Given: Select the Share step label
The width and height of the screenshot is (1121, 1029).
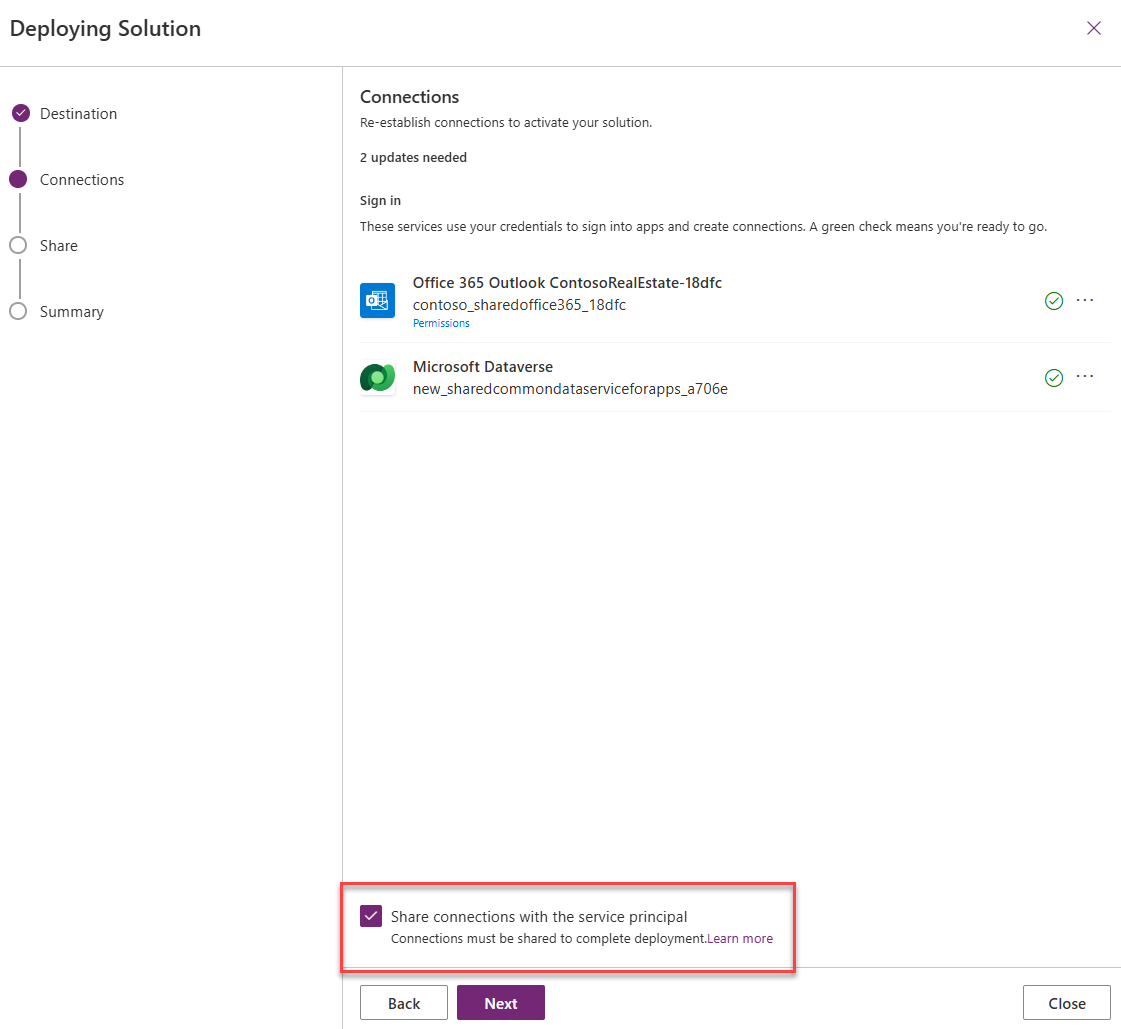Looking at the screenshot, I should tap(59, 246).
